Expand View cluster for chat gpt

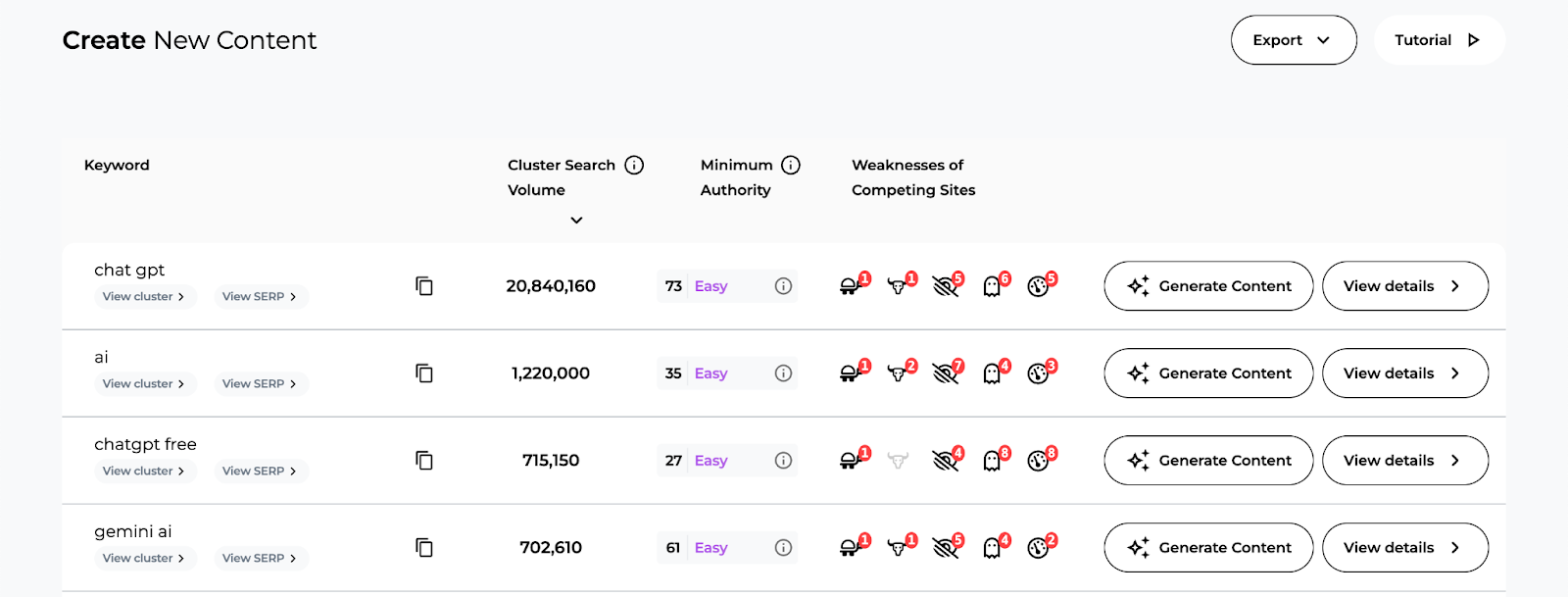144,296
